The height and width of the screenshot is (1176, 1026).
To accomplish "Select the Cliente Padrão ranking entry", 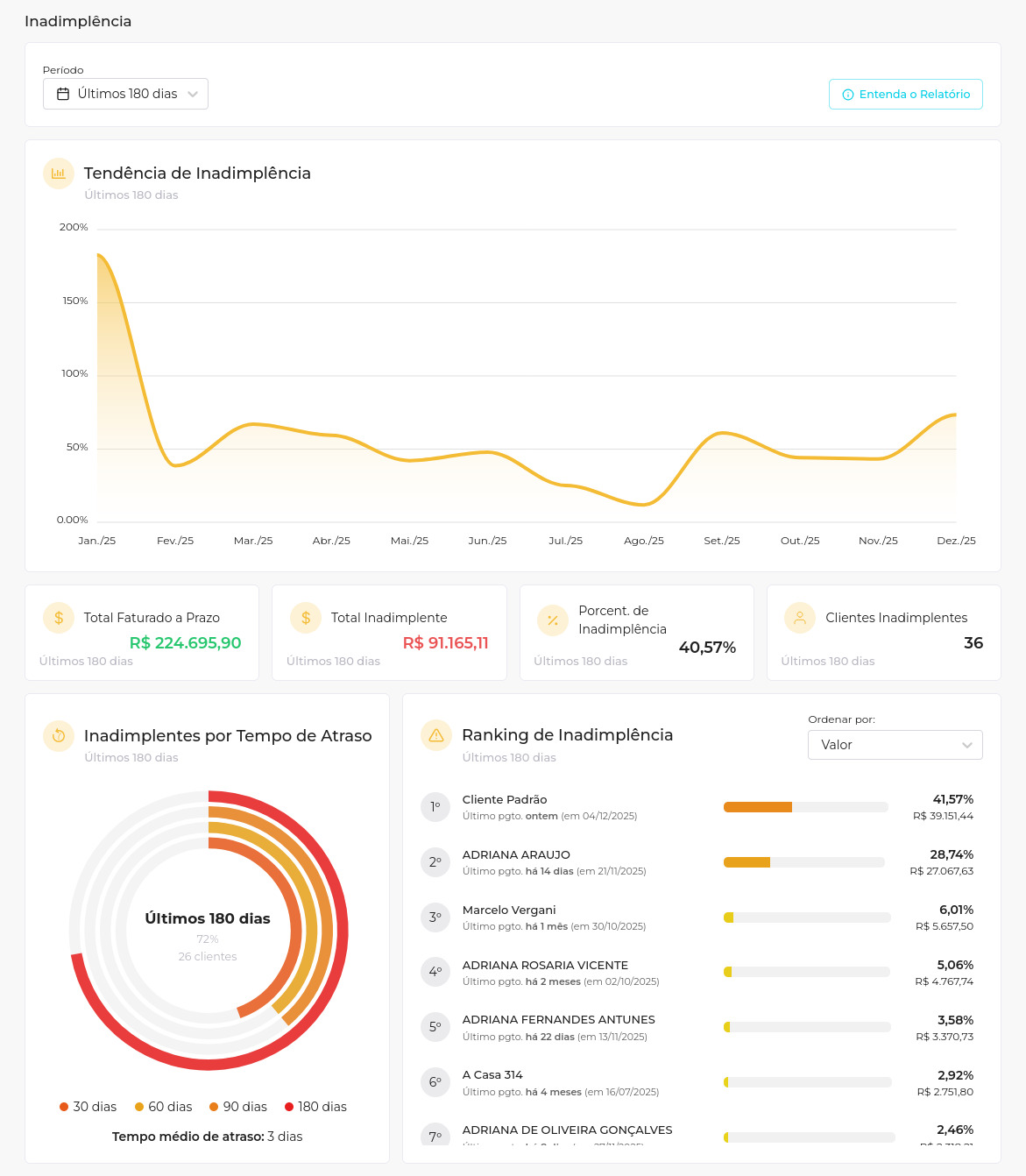I will click(x=505, y=799).
